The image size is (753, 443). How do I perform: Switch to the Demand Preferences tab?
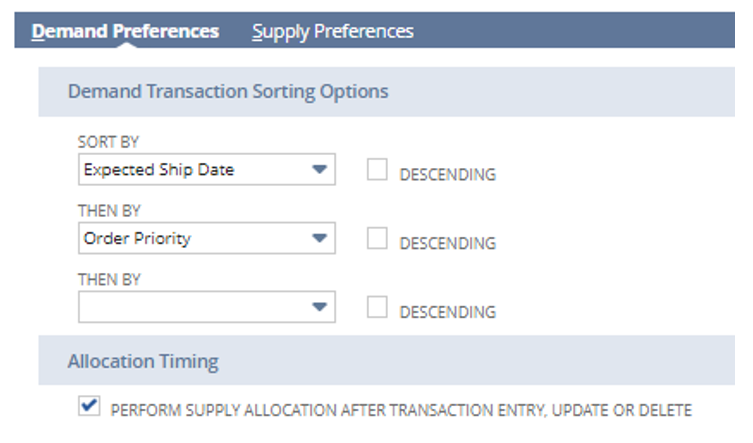click(x=125, y=31)
